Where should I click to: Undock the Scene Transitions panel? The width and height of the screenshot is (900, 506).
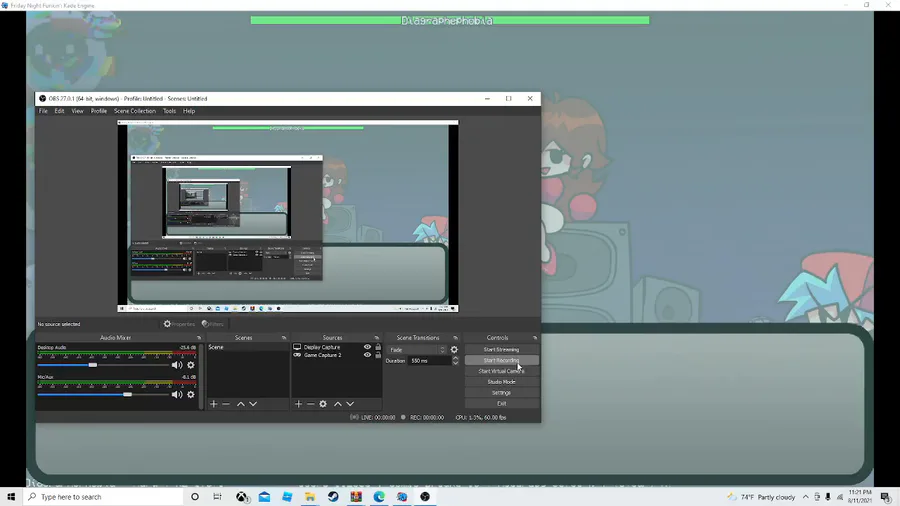(456, 338)
